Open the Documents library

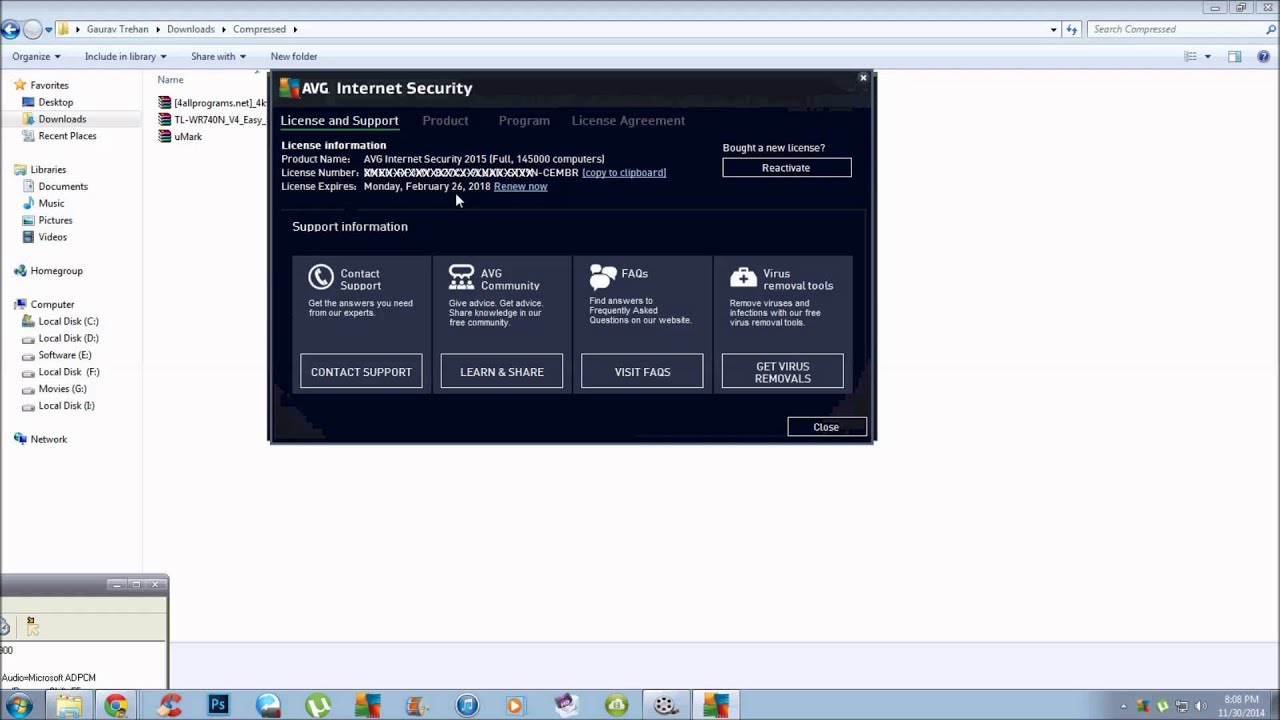coord(63,187)
